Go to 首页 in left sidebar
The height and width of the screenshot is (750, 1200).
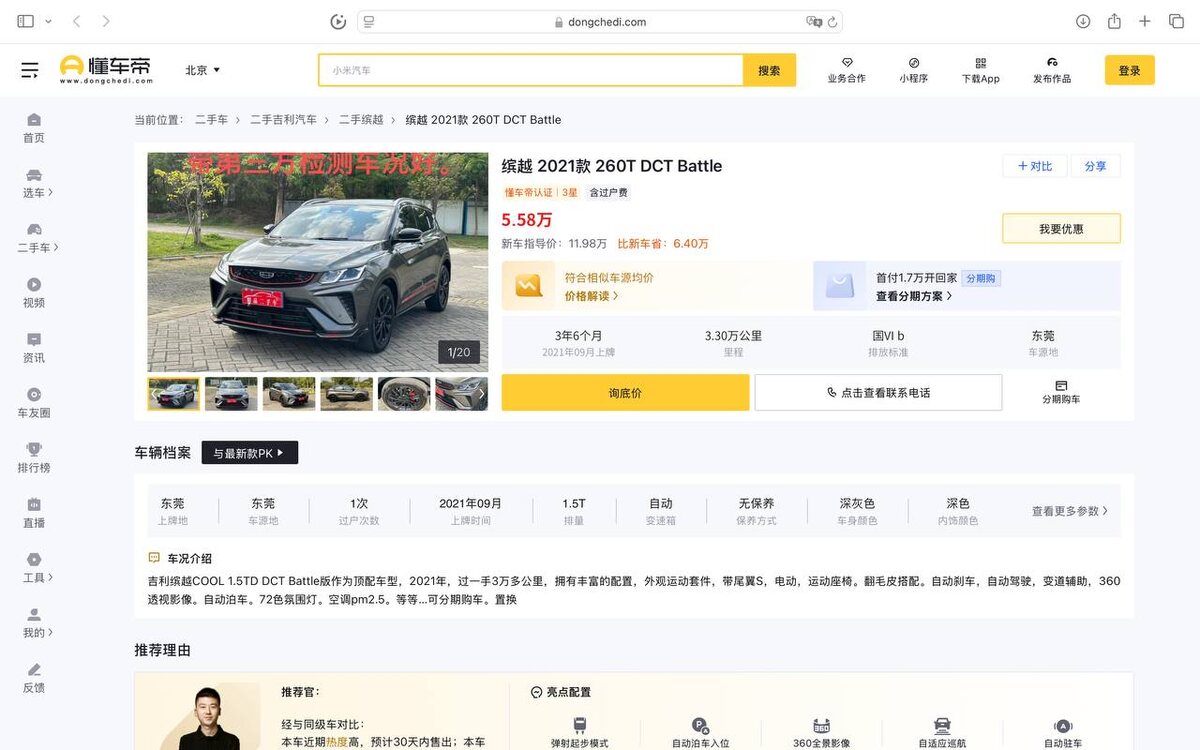click(34, 128)
